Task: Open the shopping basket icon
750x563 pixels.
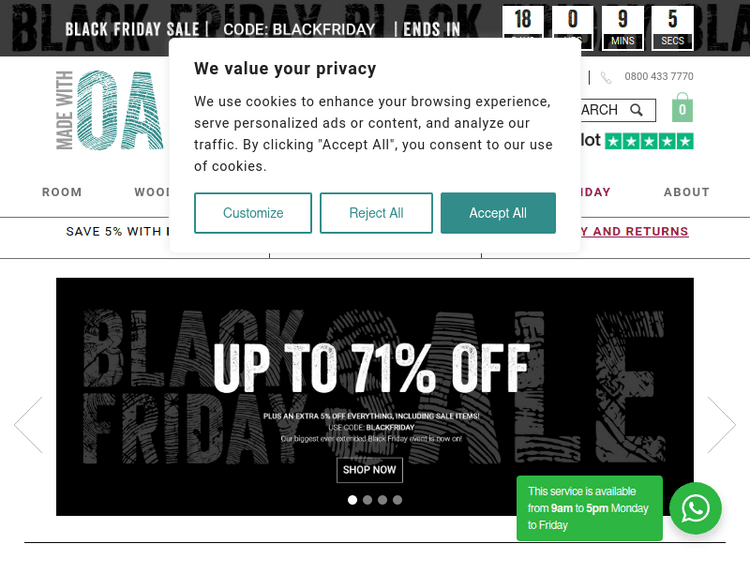Action: click(x=682, y=108)
